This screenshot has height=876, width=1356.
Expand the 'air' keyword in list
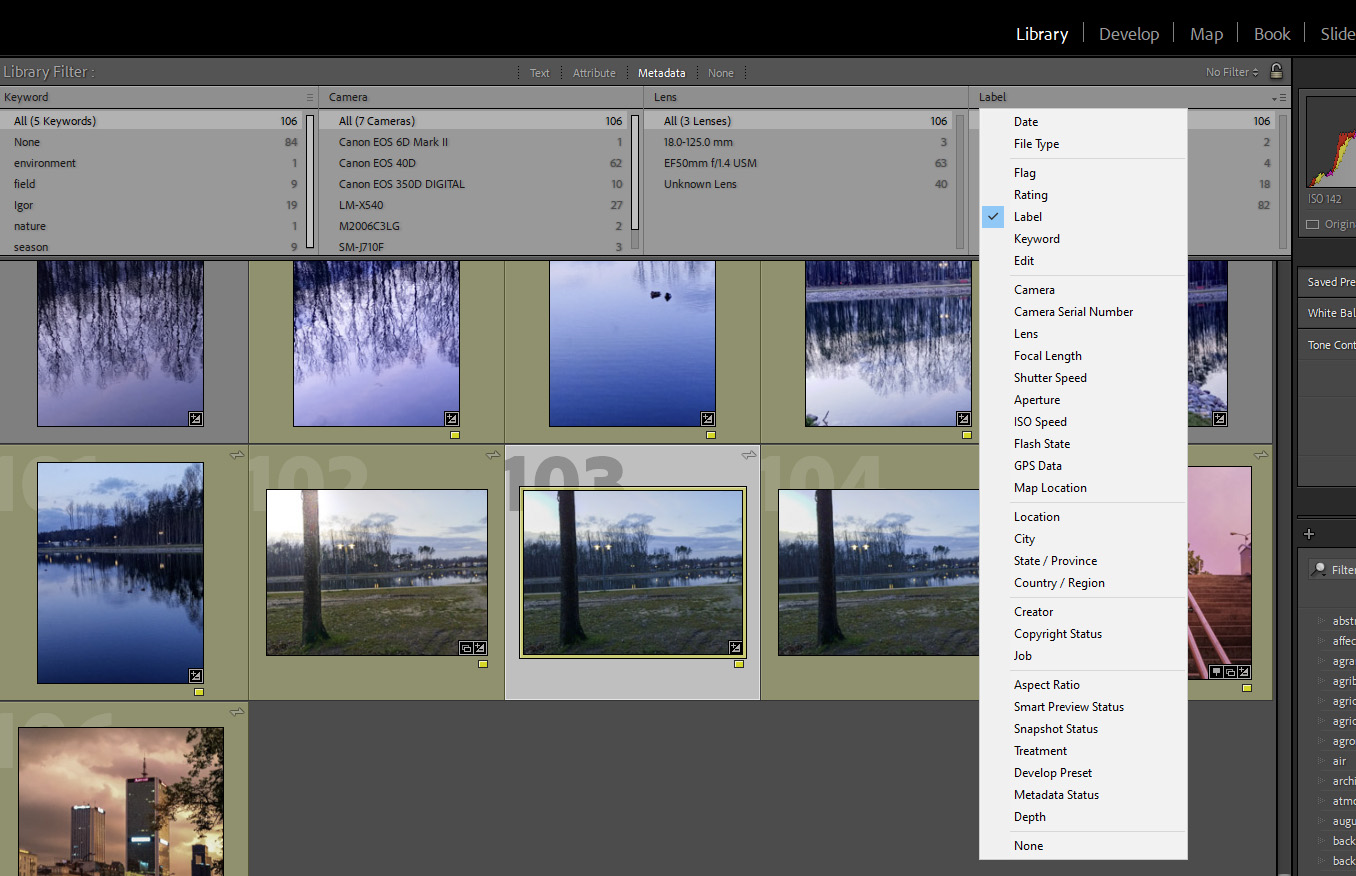[1320, 761]
